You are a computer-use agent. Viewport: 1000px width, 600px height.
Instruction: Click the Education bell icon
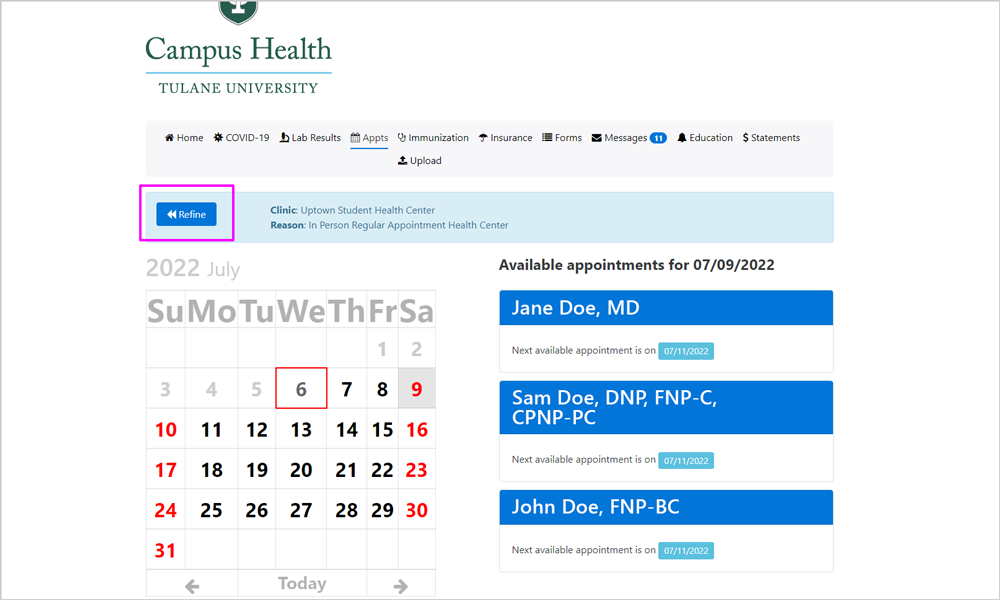pyautogui.click(x=682, y=138)
